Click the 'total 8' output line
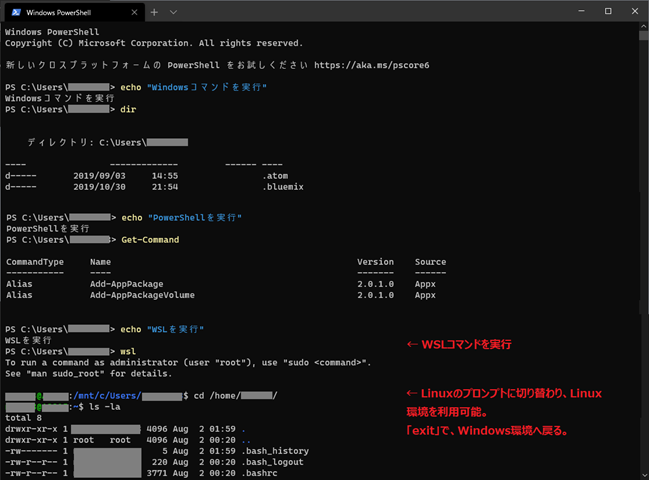Viewport: 649px width, 480px height. 23,418
